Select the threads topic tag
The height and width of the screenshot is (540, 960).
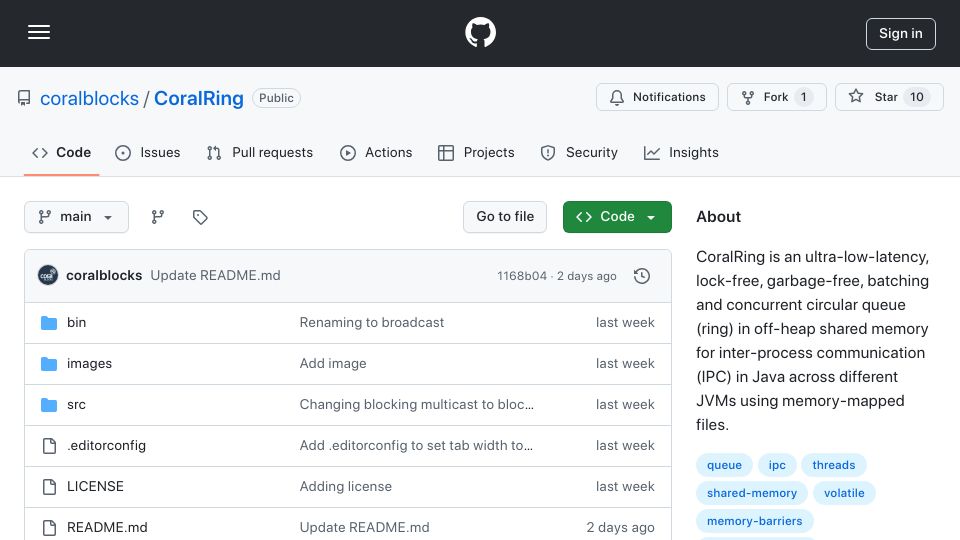click(834, 465)
